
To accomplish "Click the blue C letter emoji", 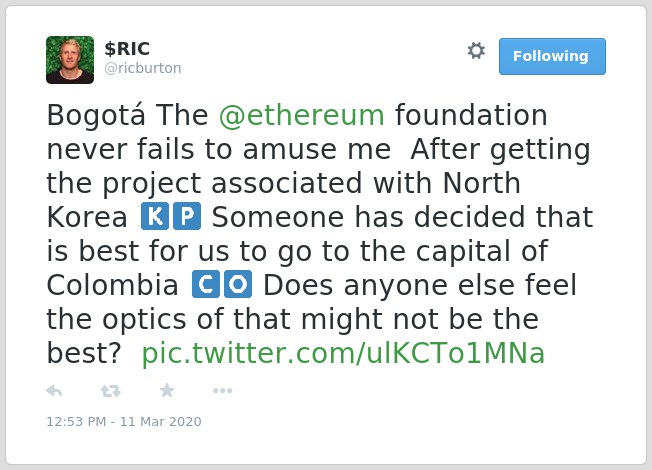I will click(x=206, y=284).
